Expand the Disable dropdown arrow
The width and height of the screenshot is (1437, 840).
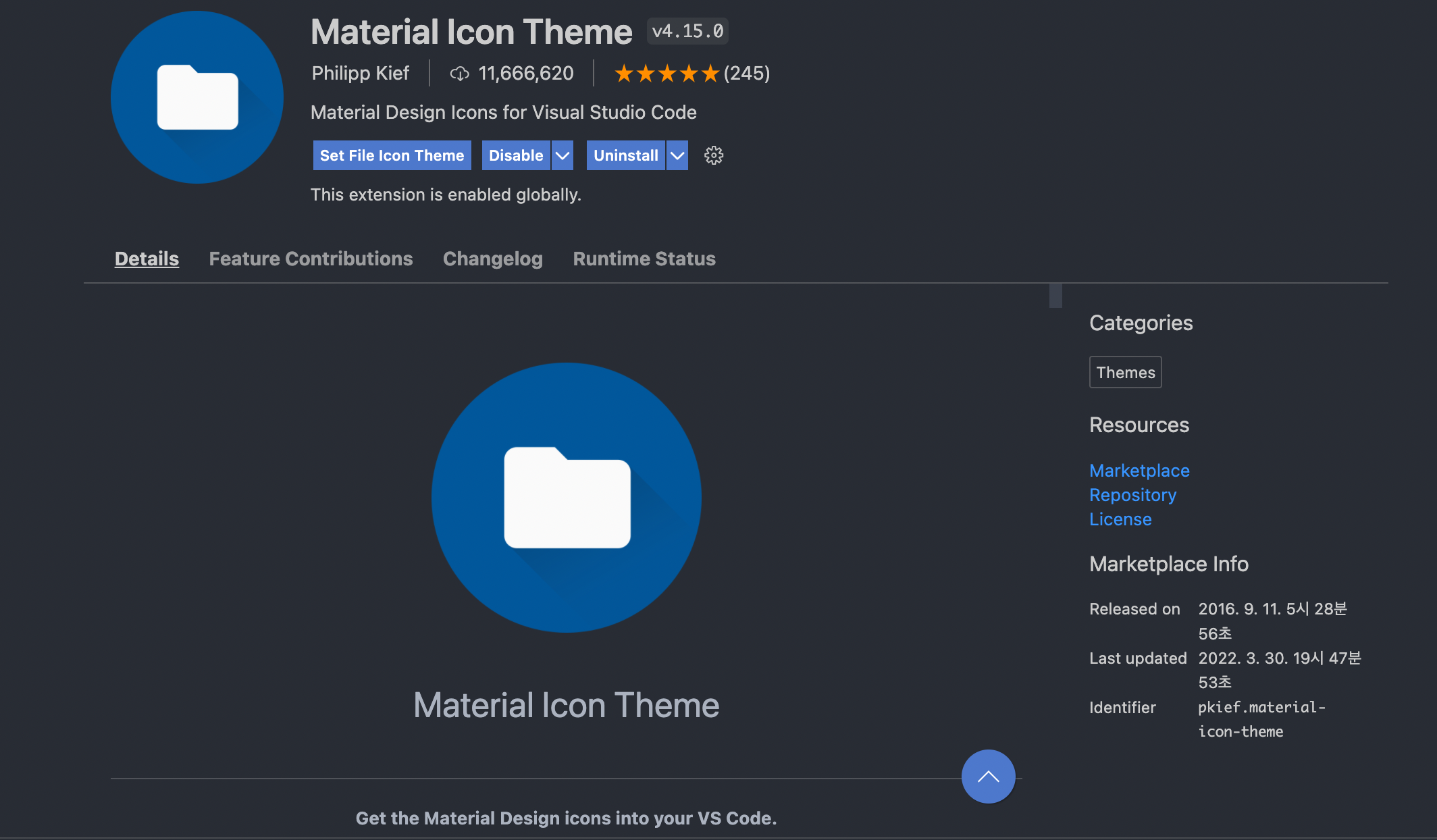562,155
